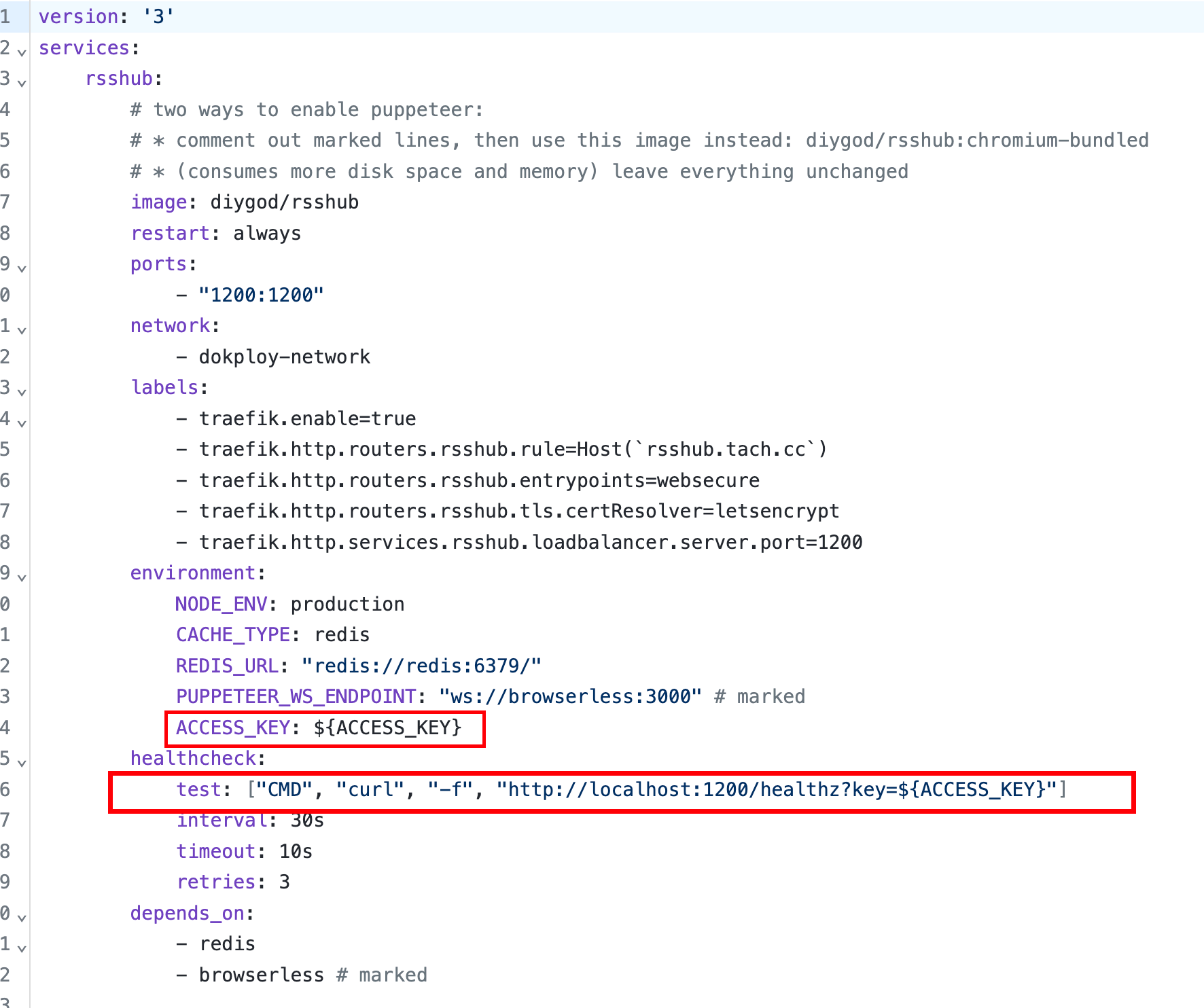Viewport: 1204px width, 1008px height.
Task: Fold the network section
Action: 22,330
